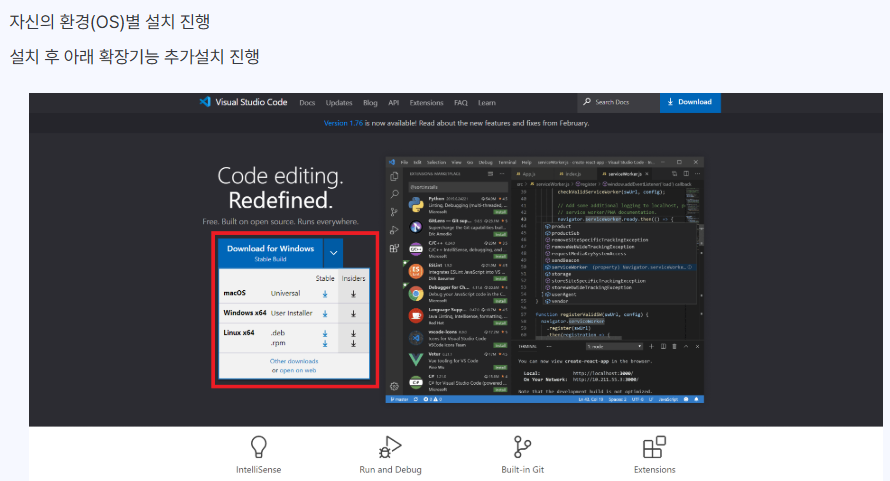This screenshot has height=481, width=890.
Task: Select the vscode-icons extension entry
Action: pos(457,338)
